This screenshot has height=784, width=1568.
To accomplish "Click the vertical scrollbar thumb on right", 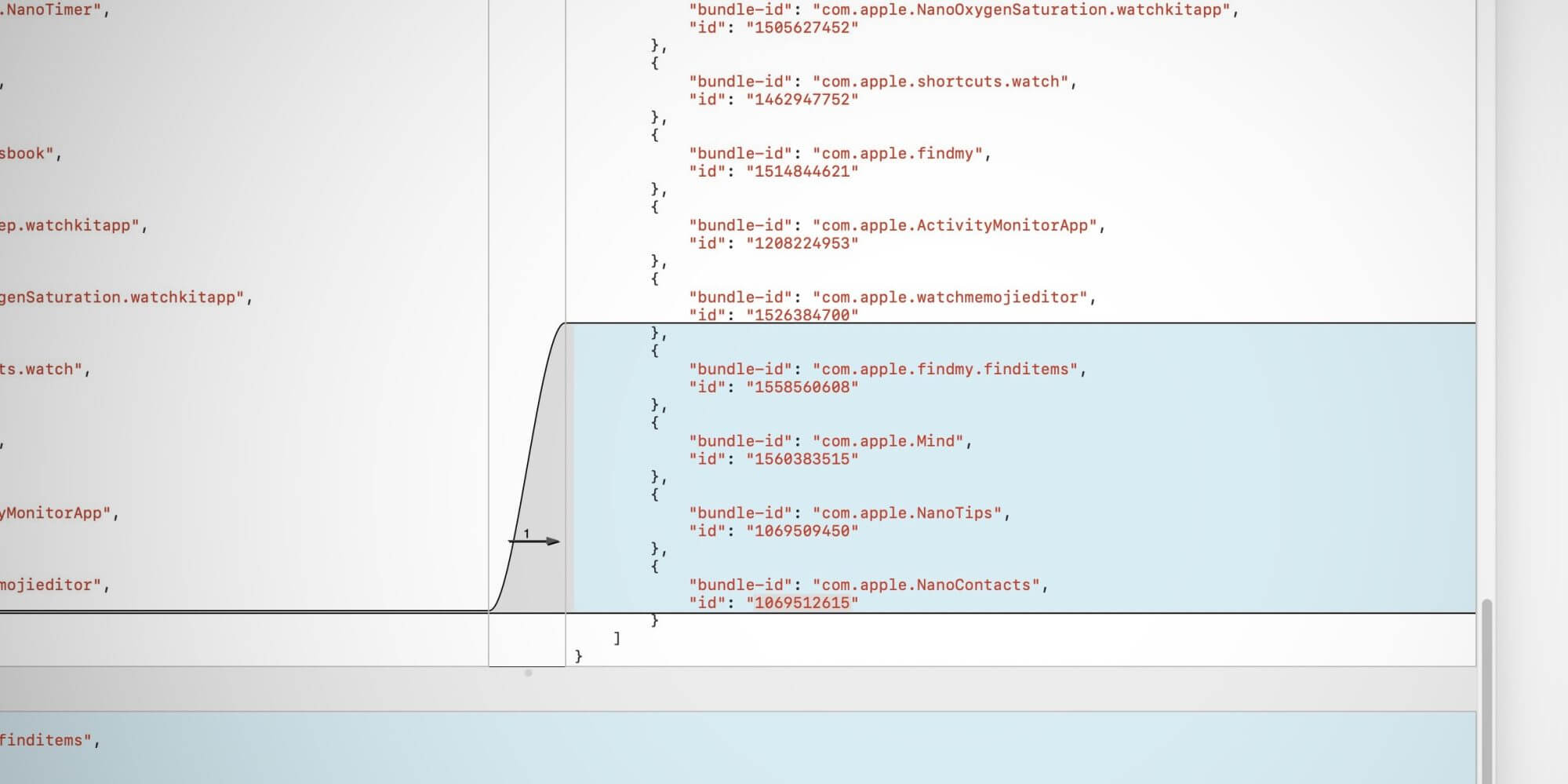I will [x=1486, y=691].
